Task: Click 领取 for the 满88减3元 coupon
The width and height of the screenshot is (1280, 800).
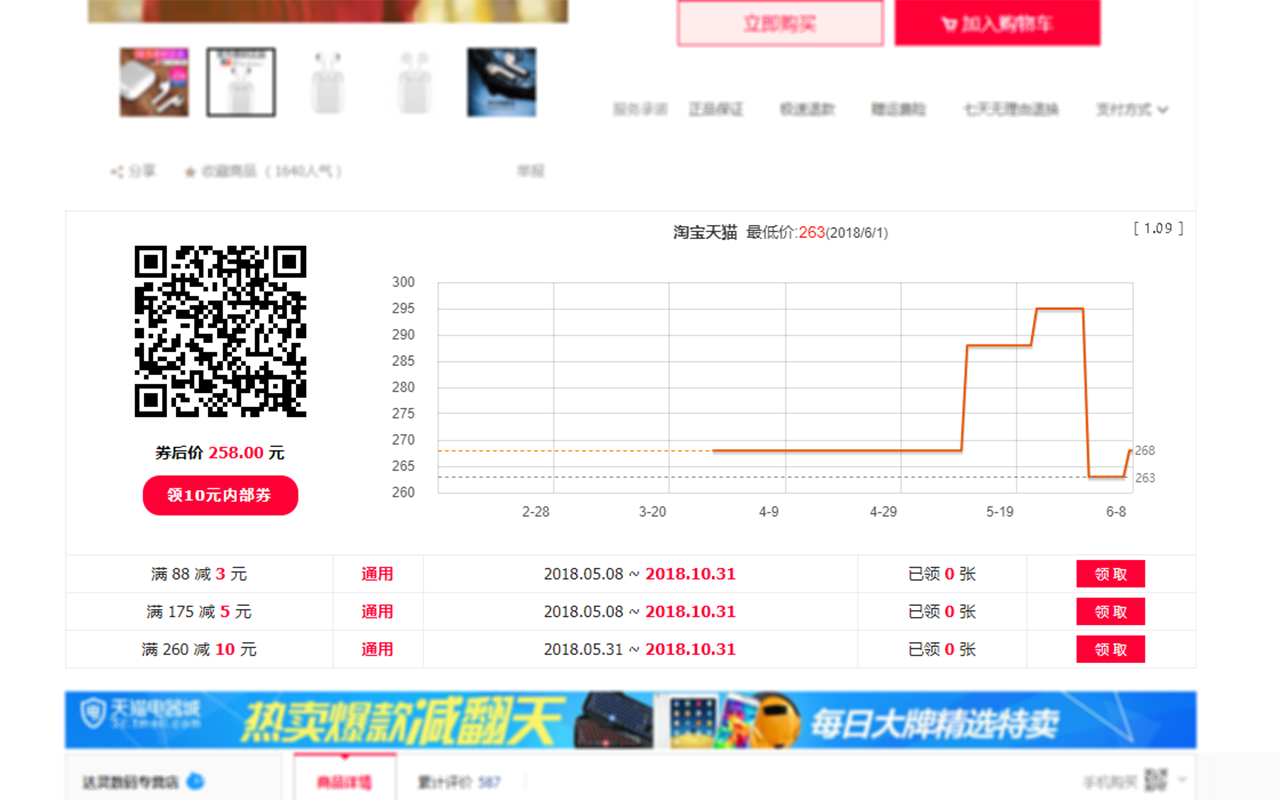Action: (1110, 574)
